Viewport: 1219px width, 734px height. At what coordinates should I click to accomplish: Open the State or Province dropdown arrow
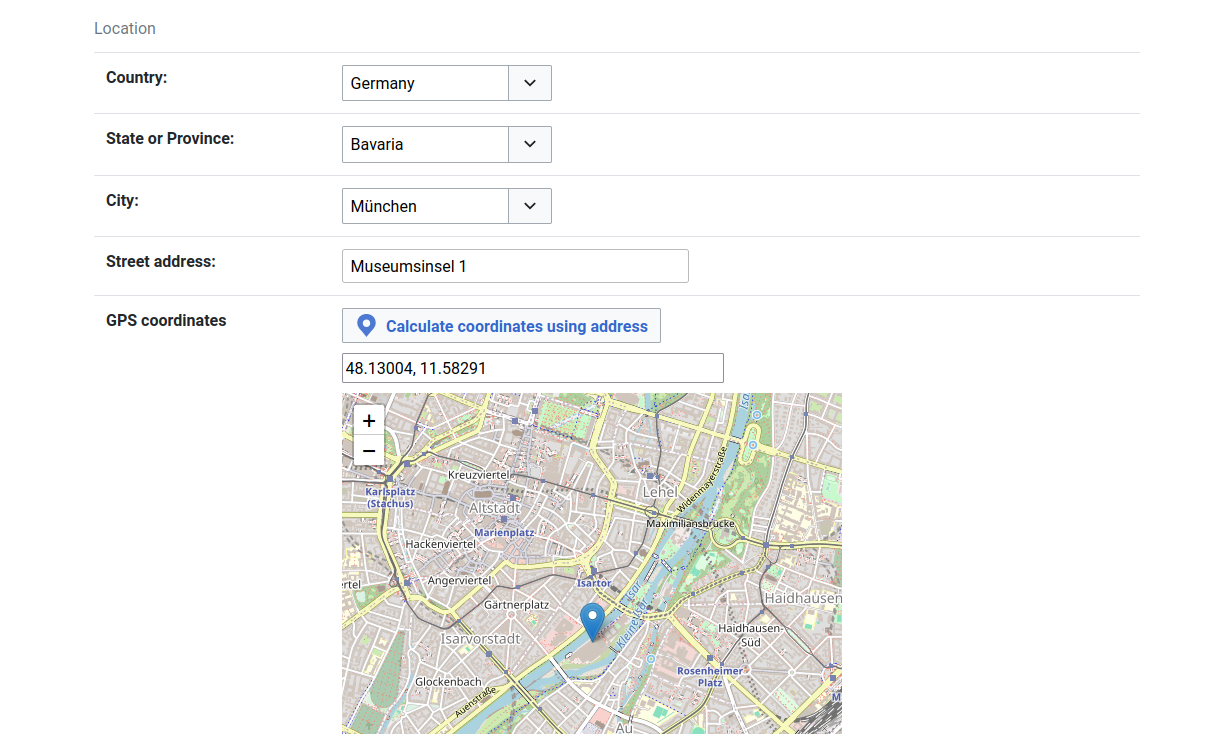point(530,144)
